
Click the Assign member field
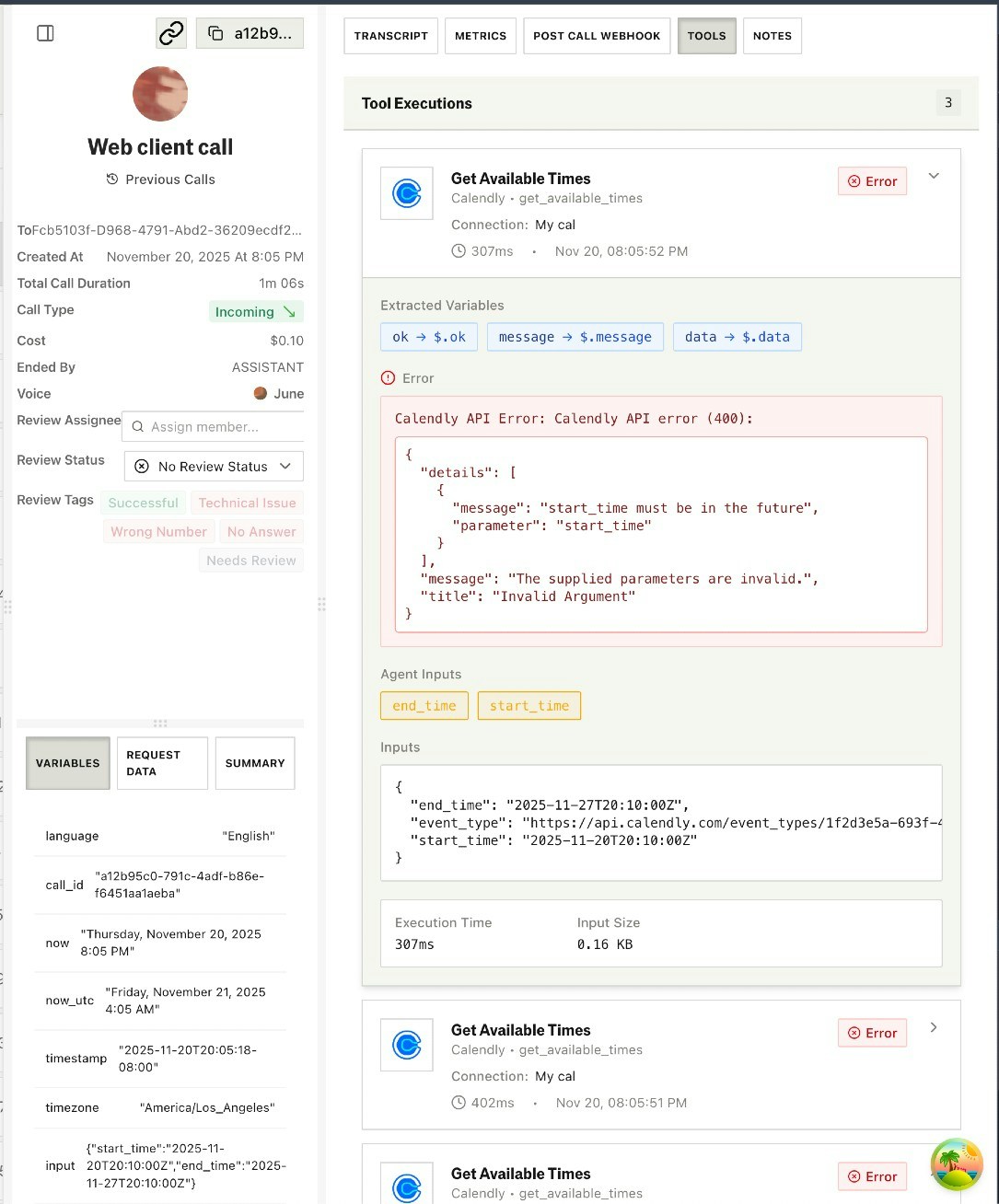pyautogui.click(x=213, y=426)
